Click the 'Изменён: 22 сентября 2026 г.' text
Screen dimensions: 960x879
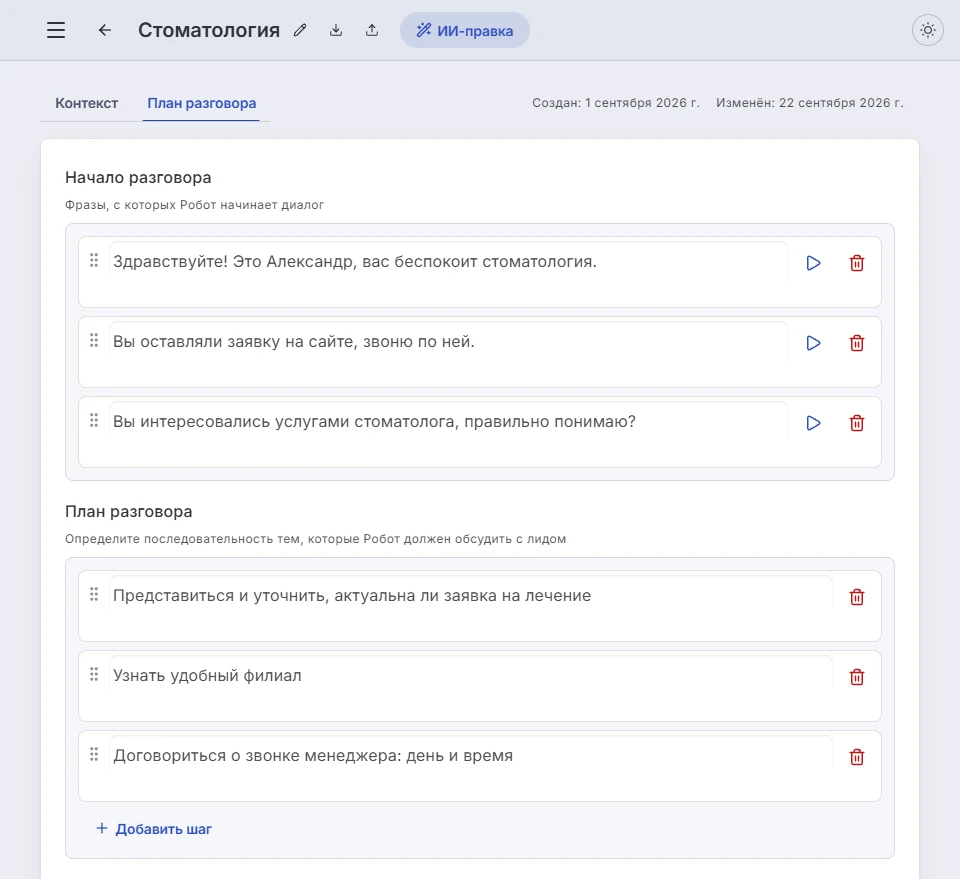(809, 103)
